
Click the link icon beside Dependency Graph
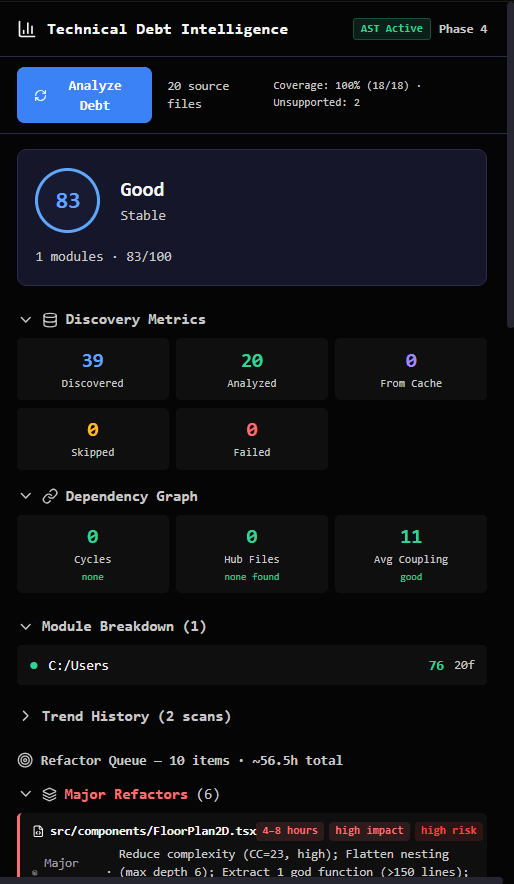click(x=50, y=497)
